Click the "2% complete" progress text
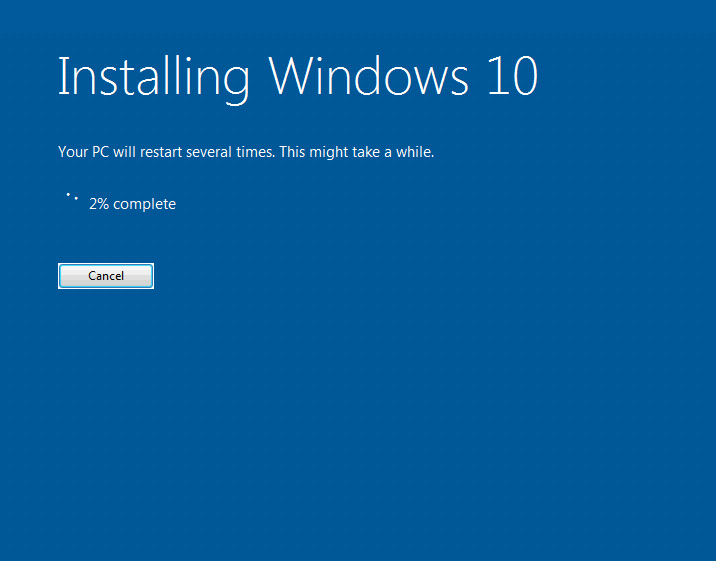The image size is (716, 561). pos(132,204)
